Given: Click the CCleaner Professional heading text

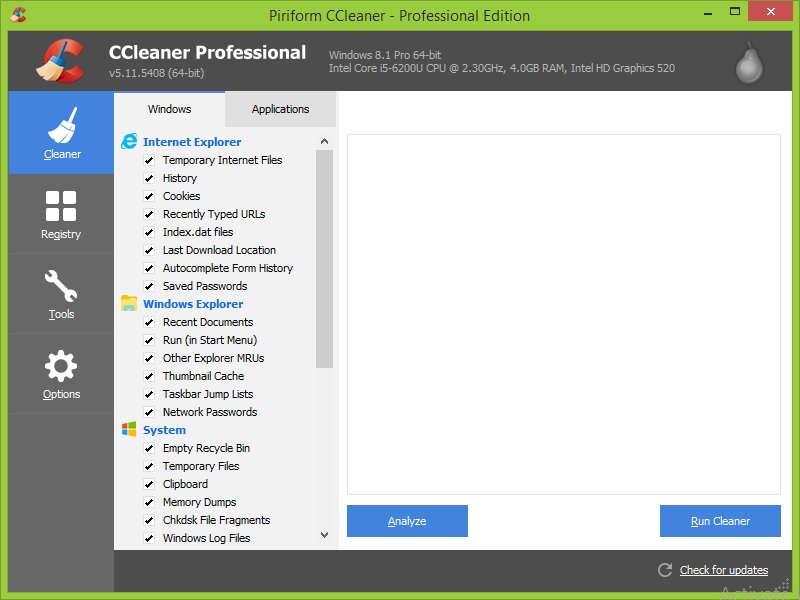Looking at the screenshot, I should 207,52.
